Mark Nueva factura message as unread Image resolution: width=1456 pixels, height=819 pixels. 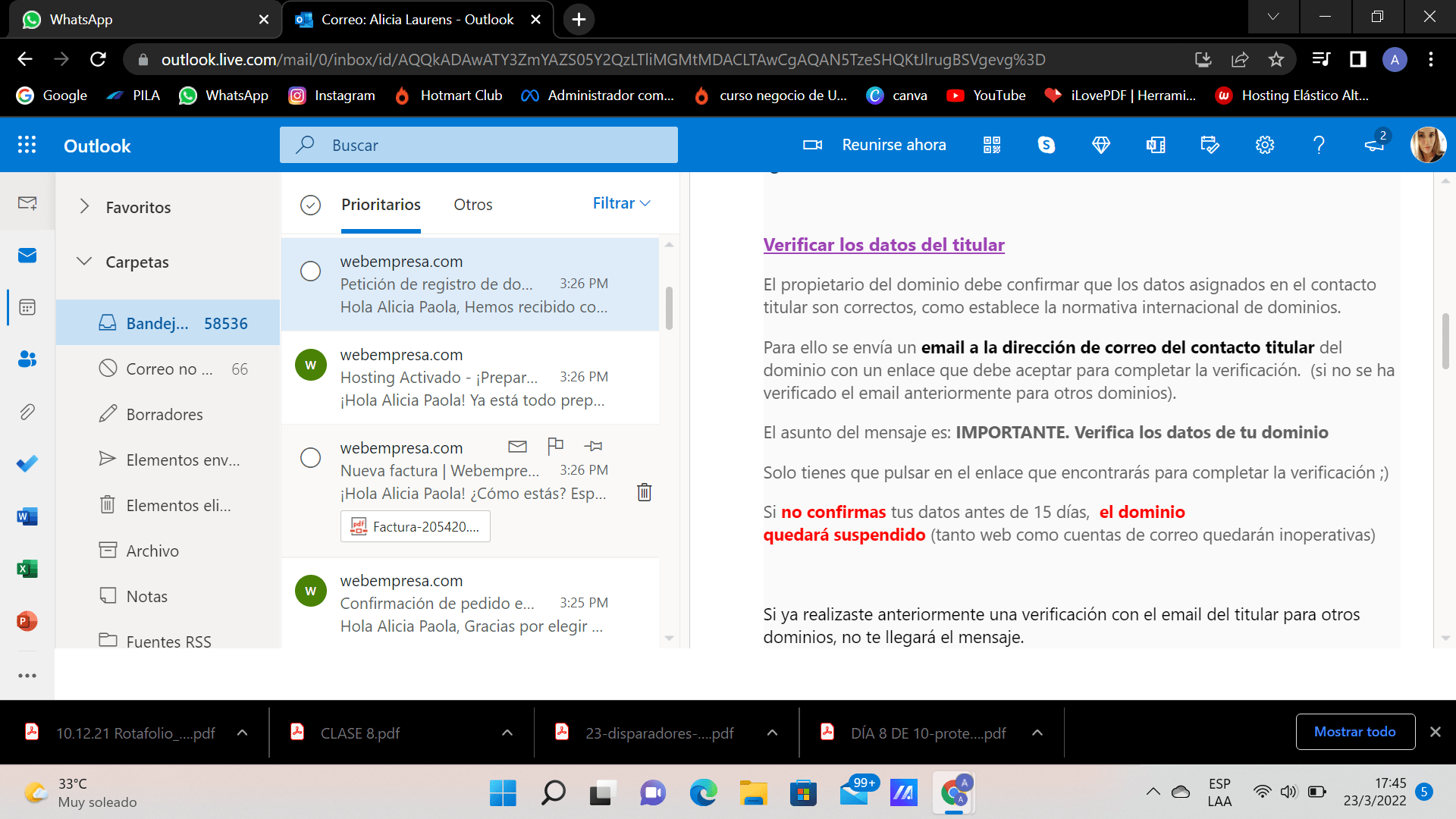pyautogui.click(x=517, y=446)
